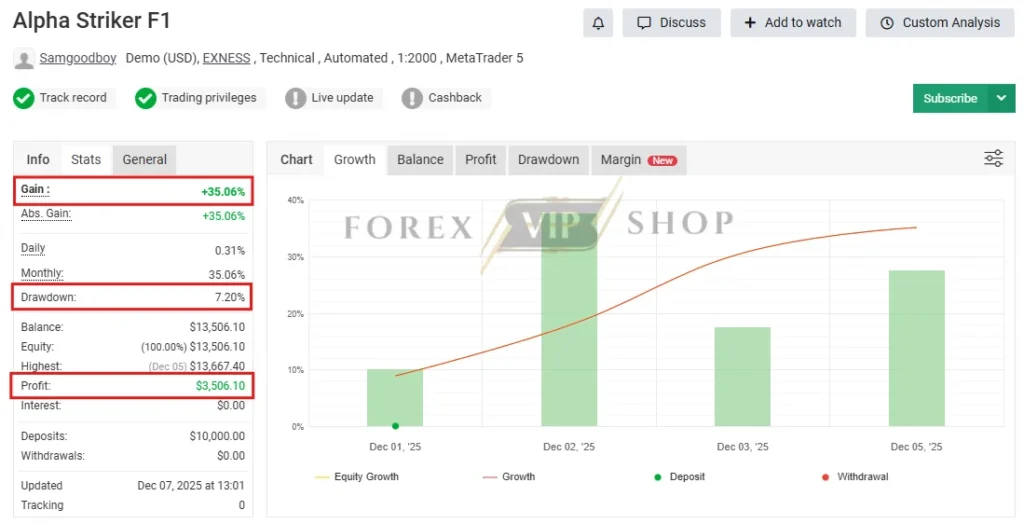Image resolution: width=1024 pixels, height=524 pixels.
Task: Select the Chart tab
Action: (296, 159)
